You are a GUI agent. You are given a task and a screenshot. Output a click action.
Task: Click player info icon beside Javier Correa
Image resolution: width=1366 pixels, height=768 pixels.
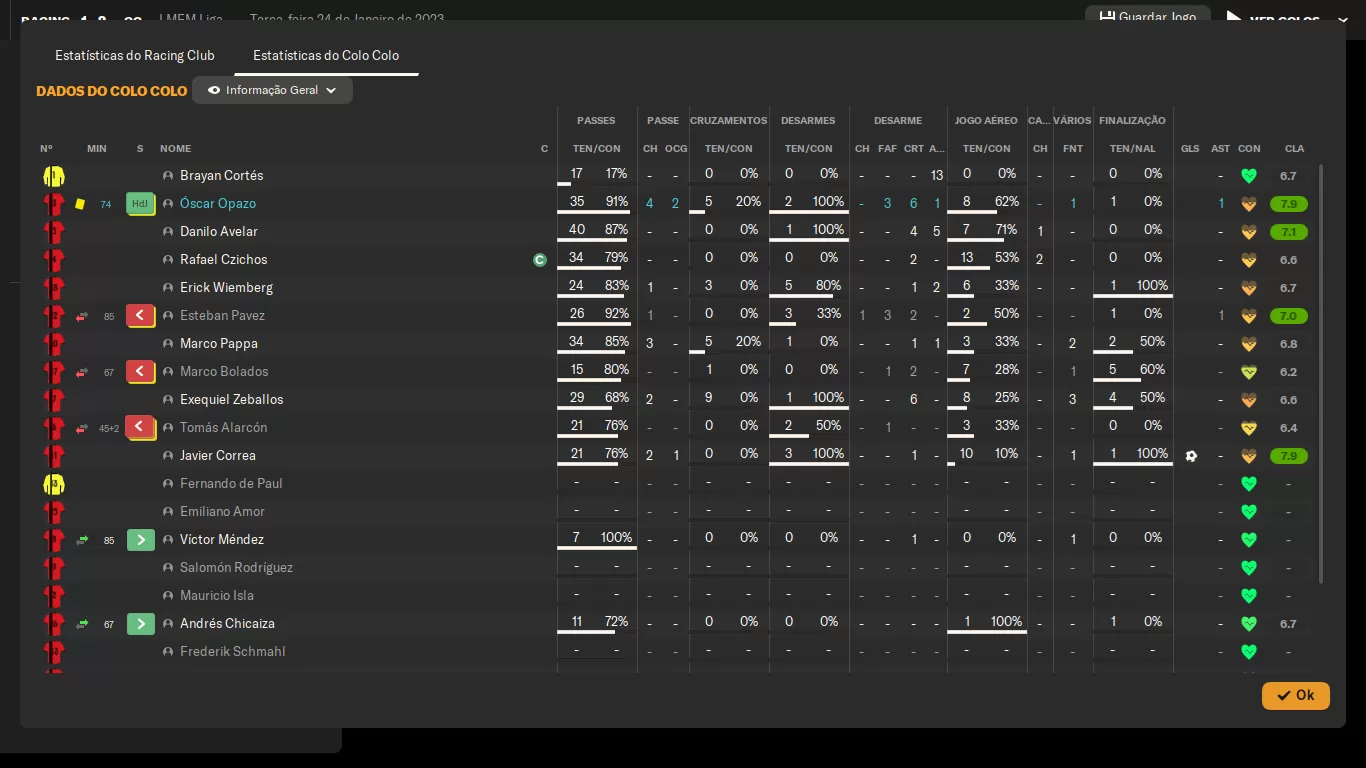coord(168,456)
